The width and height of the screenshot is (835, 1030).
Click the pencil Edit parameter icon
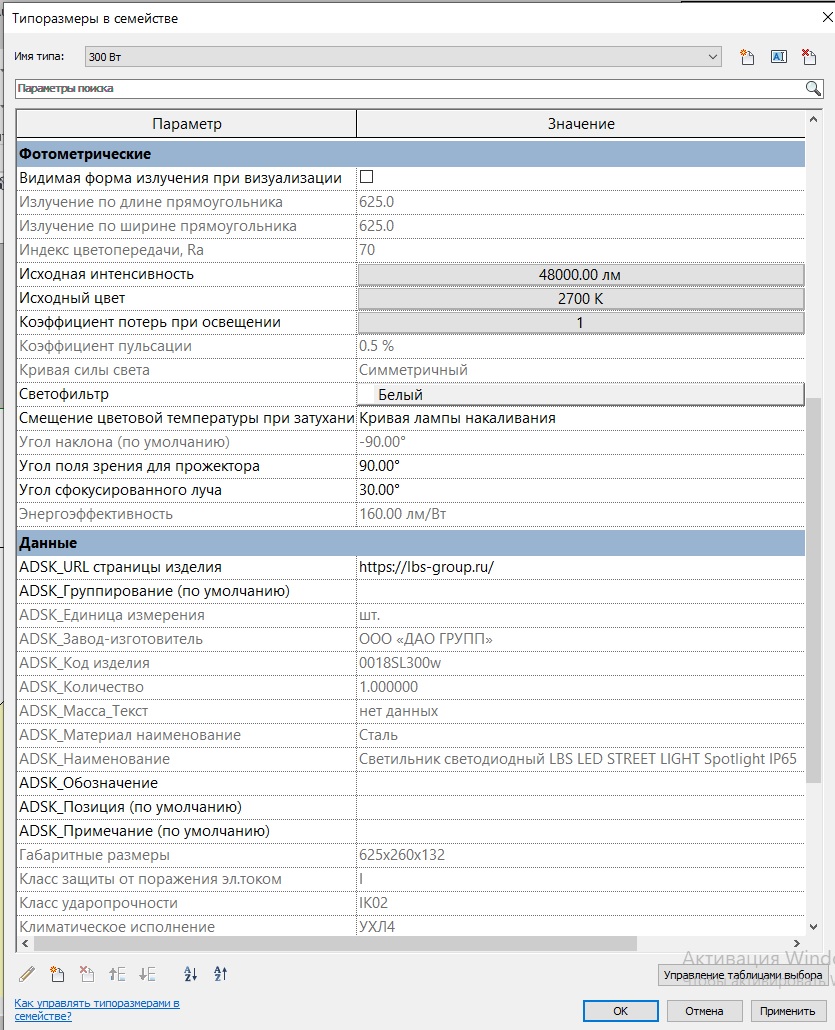coord(27,974)
